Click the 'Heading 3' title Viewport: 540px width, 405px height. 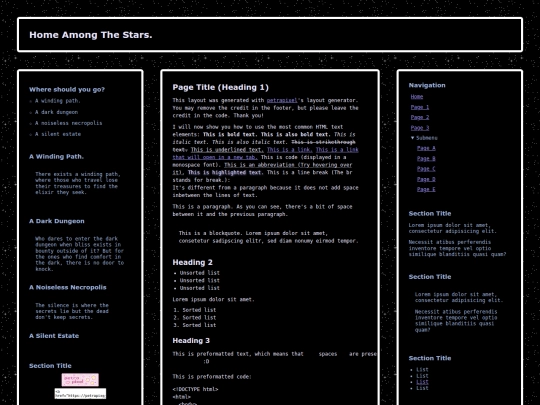tap(191, 341)
